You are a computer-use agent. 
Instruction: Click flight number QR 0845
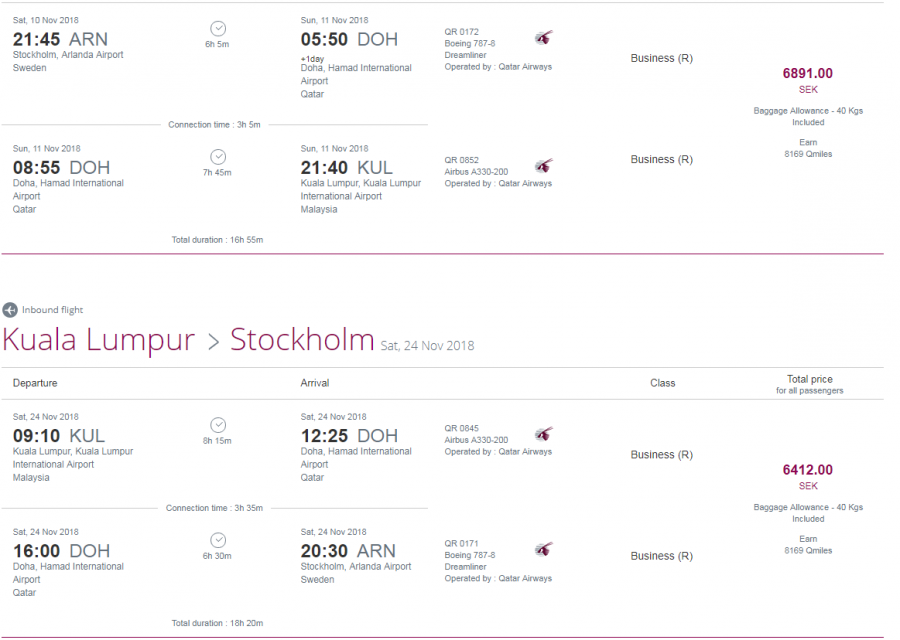(463, 428)
